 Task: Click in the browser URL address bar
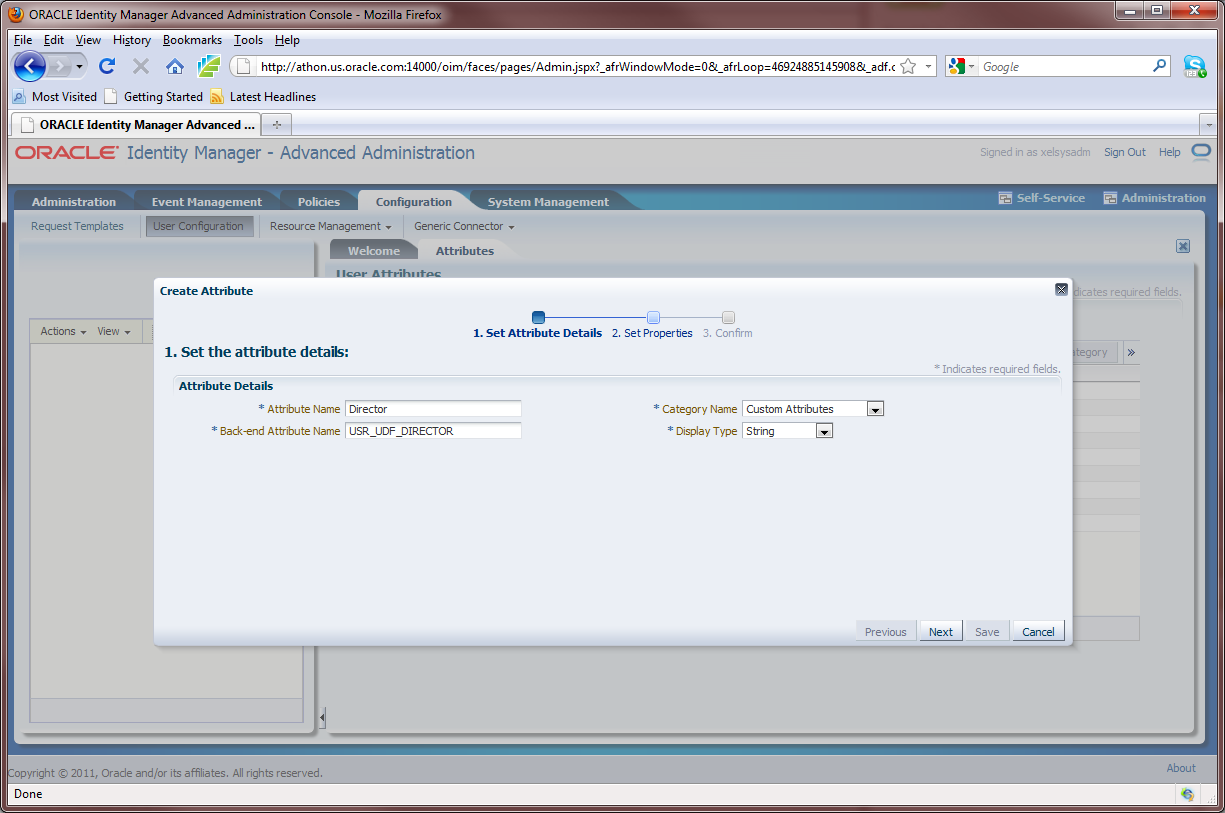pos(577,67)
